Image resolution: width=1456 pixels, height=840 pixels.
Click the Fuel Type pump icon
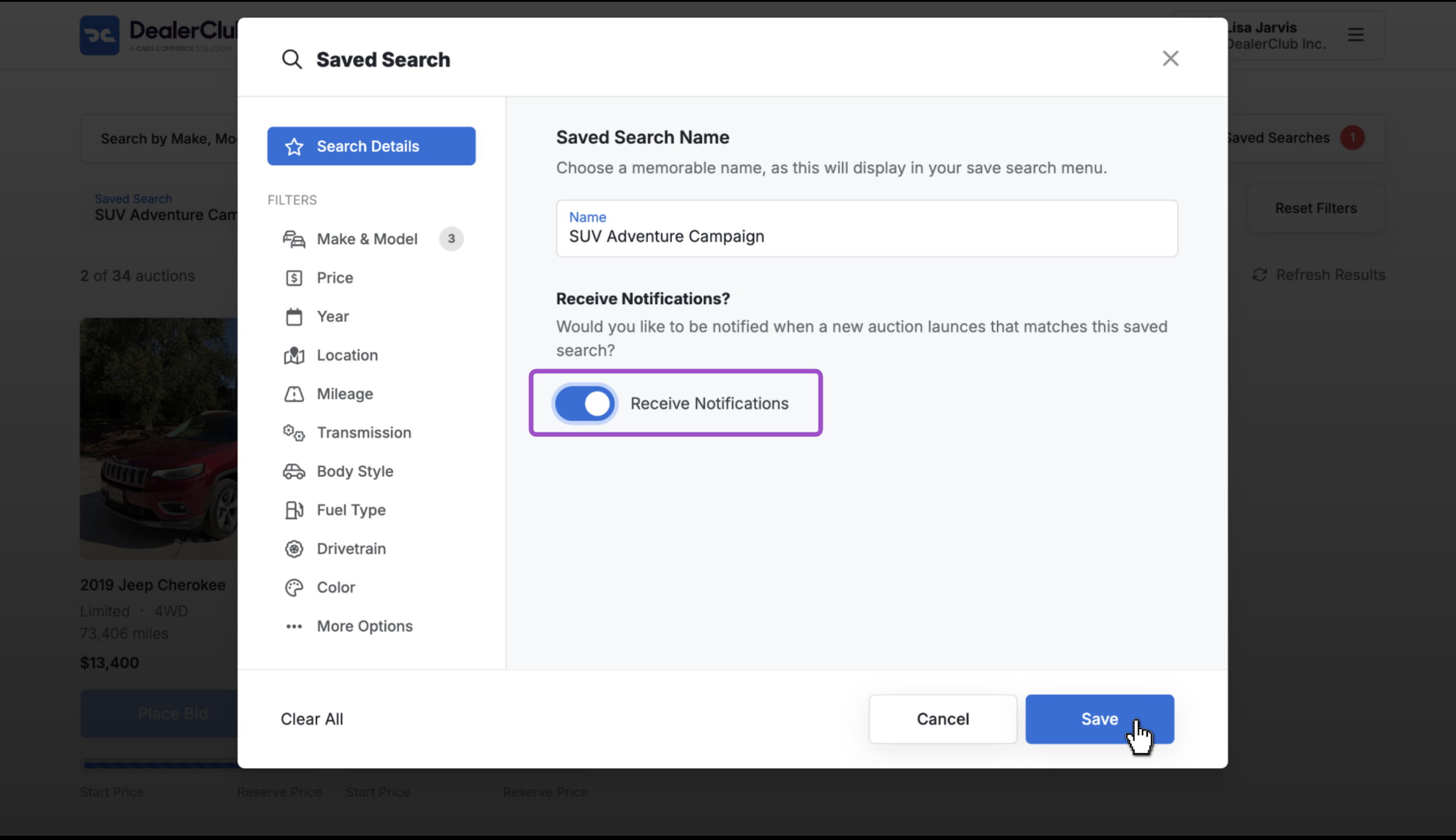click(293, 510)
